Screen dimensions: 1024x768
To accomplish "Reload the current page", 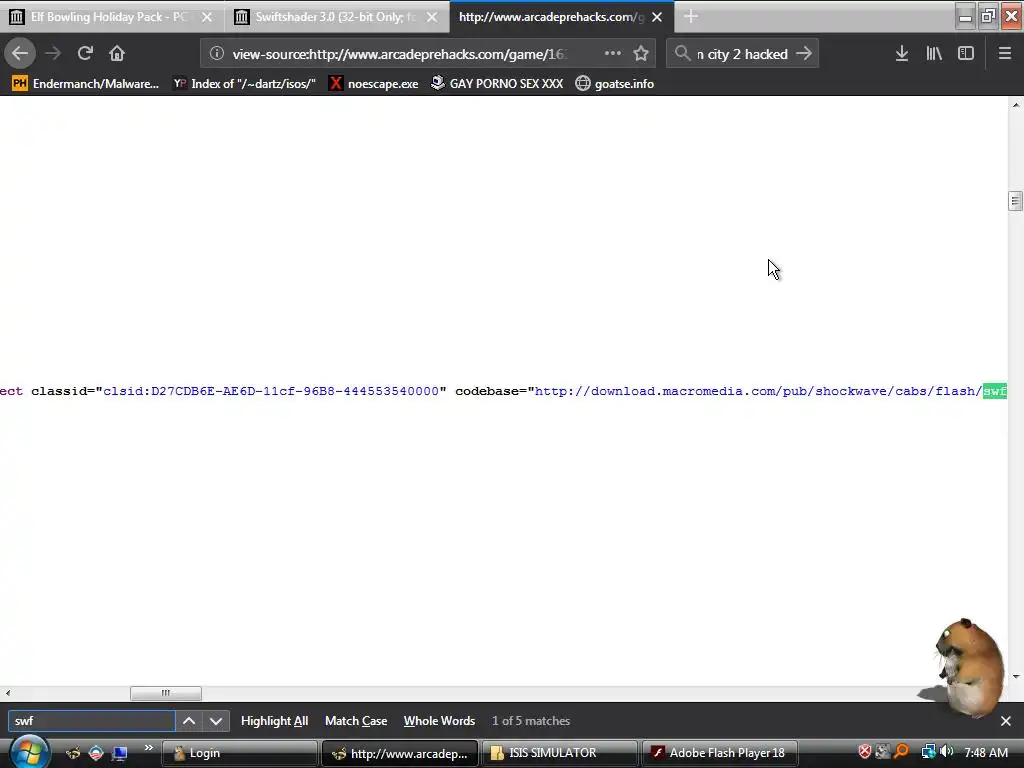I will pos(85,53).
